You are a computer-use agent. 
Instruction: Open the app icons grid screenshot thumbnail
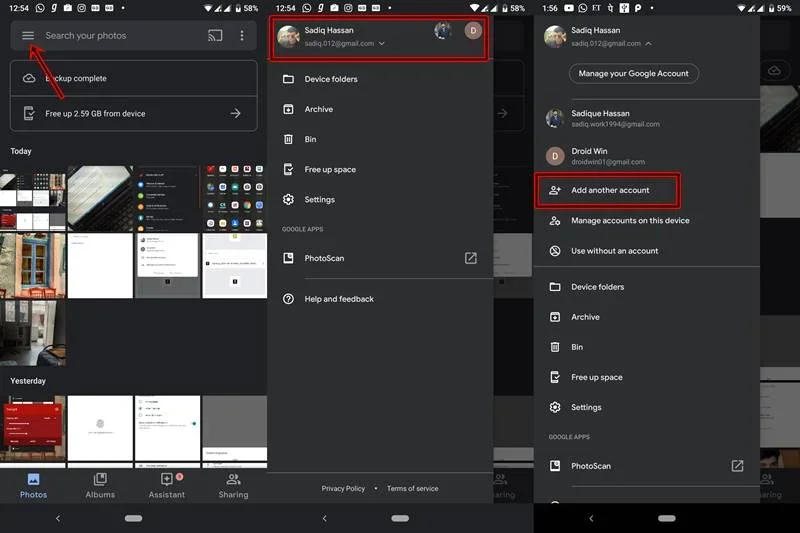coord(235,198)
